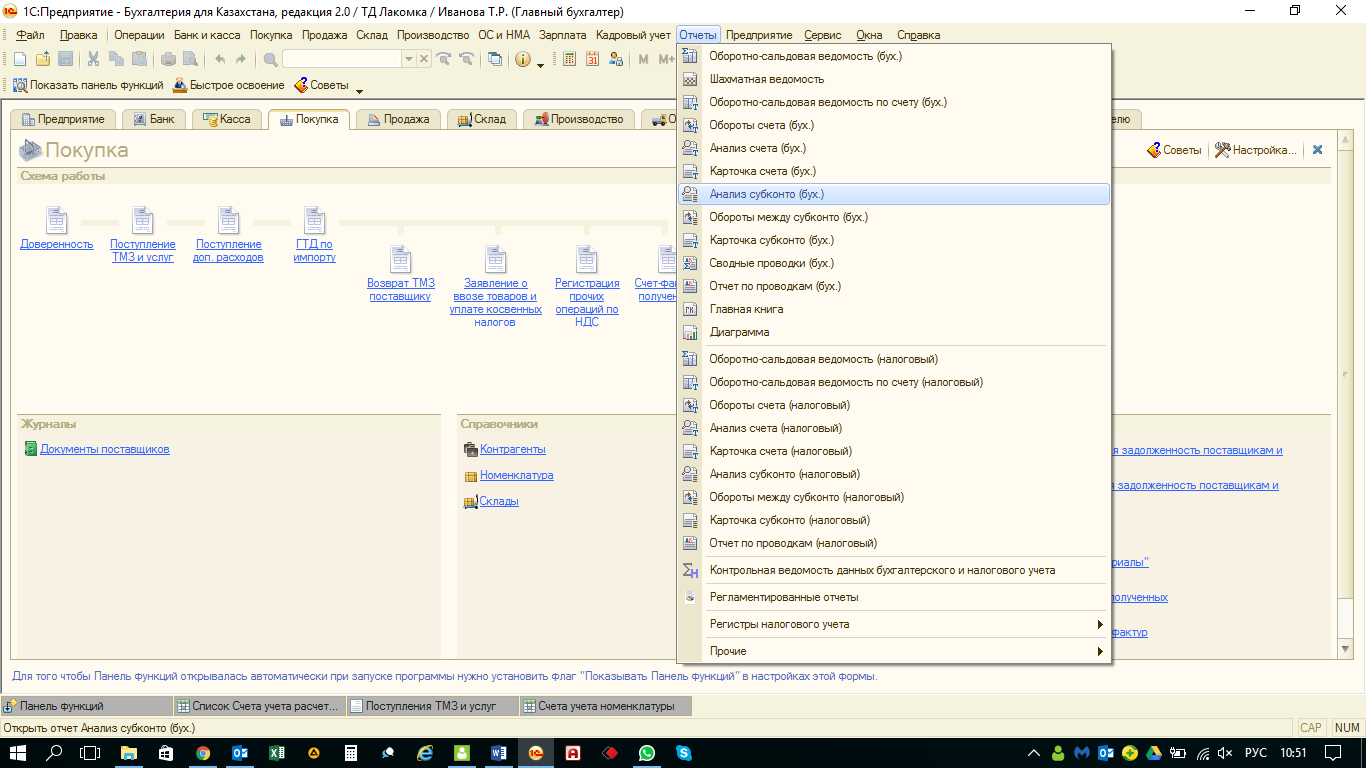1366x768 pixels.
Task: Open Регламентированные отчеты item
Action: 893,597
